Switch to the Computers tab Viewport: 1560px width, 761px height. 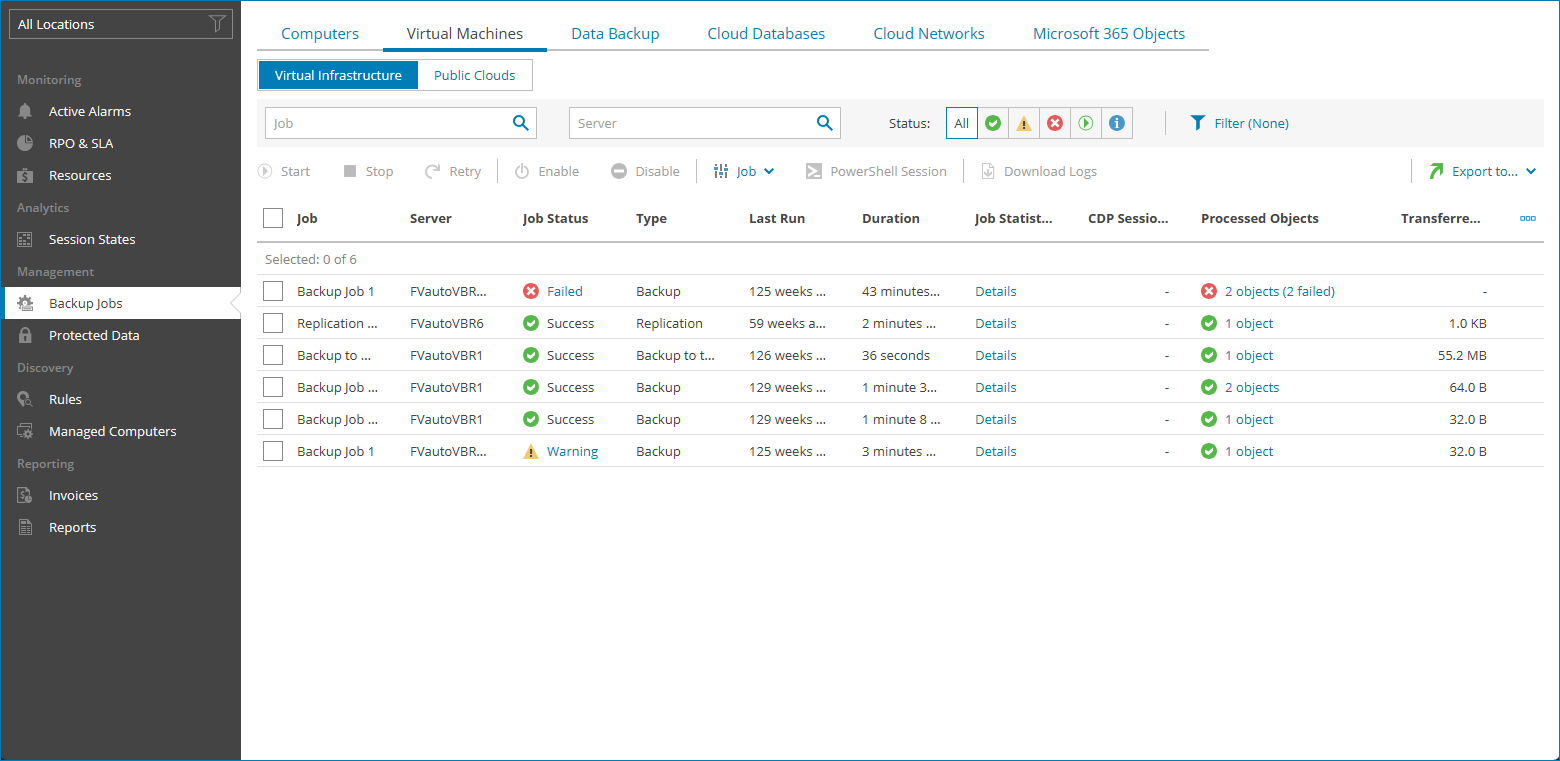point(320,33)
